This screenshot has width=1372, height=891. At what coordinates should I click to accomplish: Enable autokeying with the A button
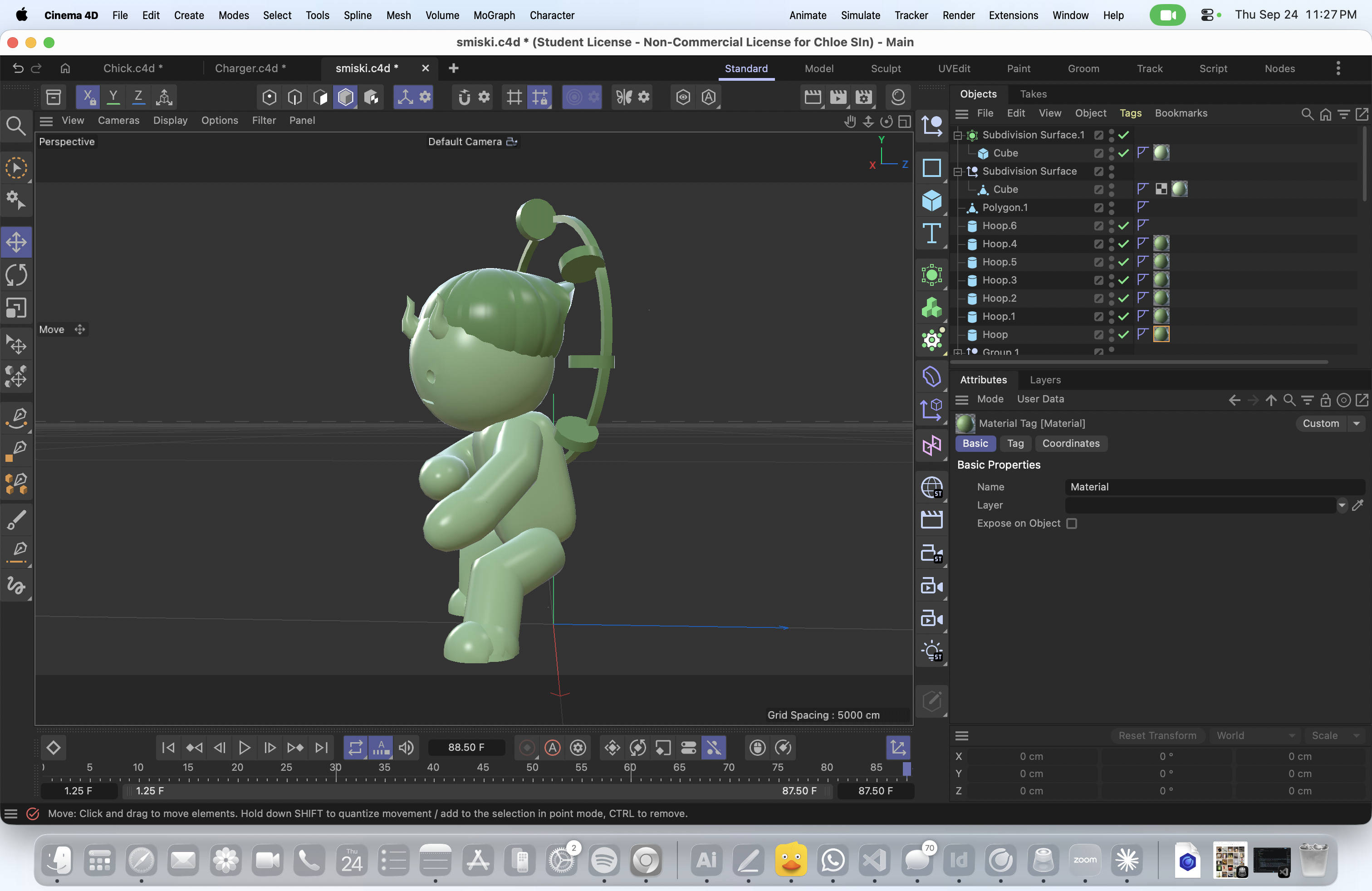(x=552, y=748)
